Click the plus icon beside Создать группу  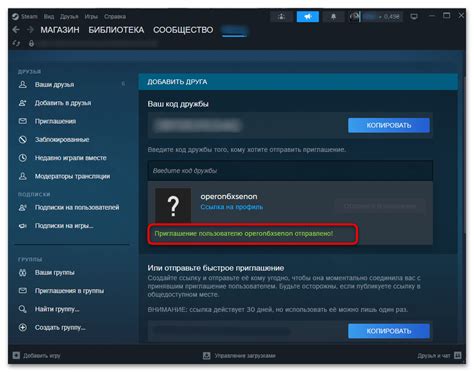click(23, 327)
